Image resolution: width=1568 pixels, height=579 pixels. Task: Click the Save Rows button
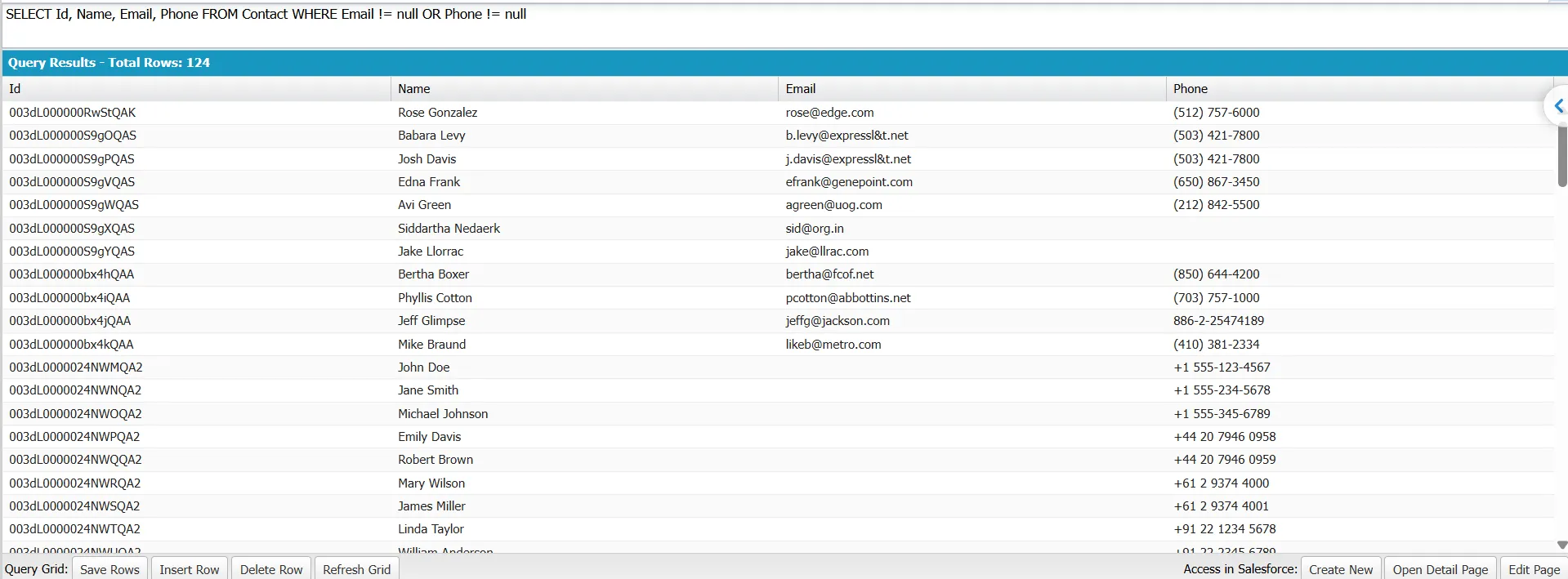point(109,569)
